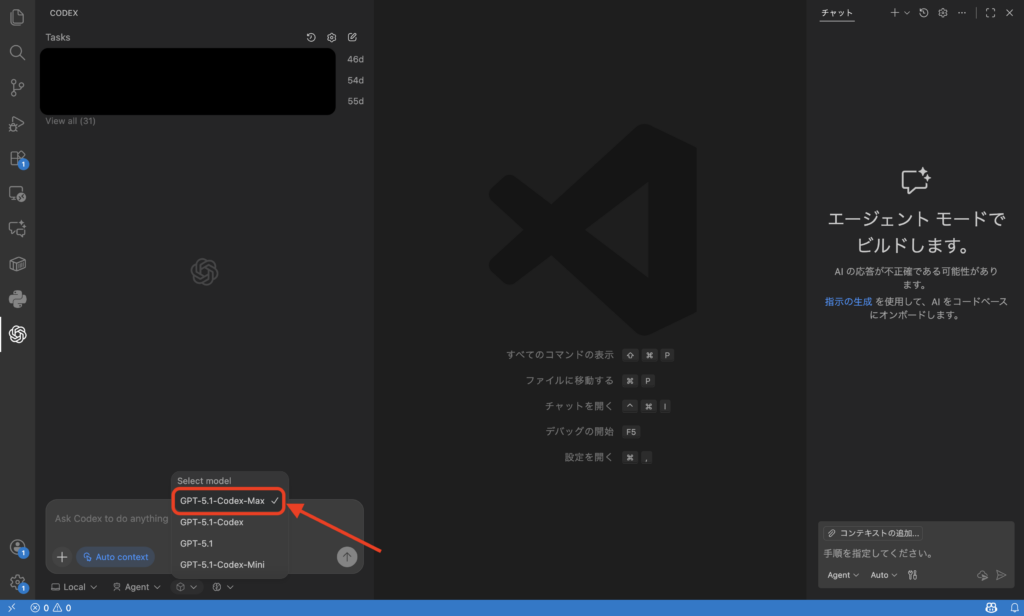Toggle the Auto context chip
This screenshot has width=1024, height=616.
tap(116, 557)
